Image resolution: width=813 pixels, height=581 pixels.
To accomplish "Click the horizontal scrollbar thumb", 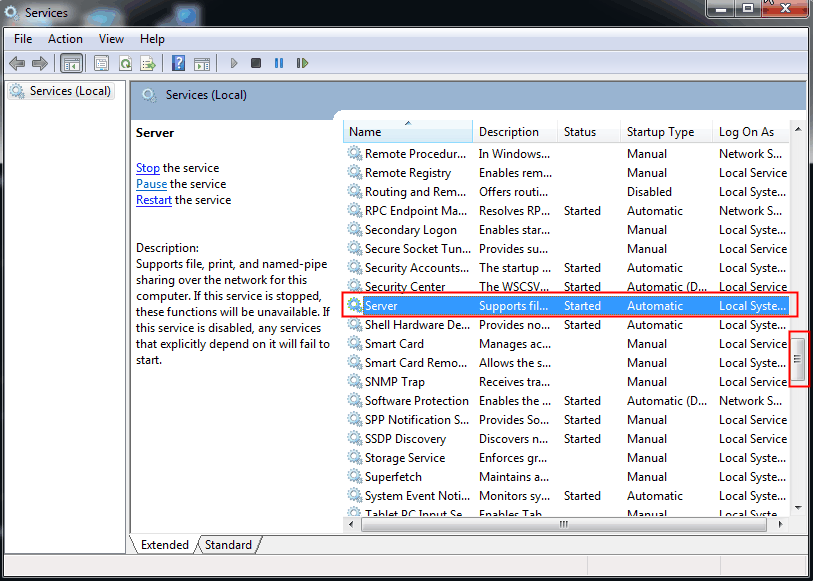I will (x=564, y=525).
